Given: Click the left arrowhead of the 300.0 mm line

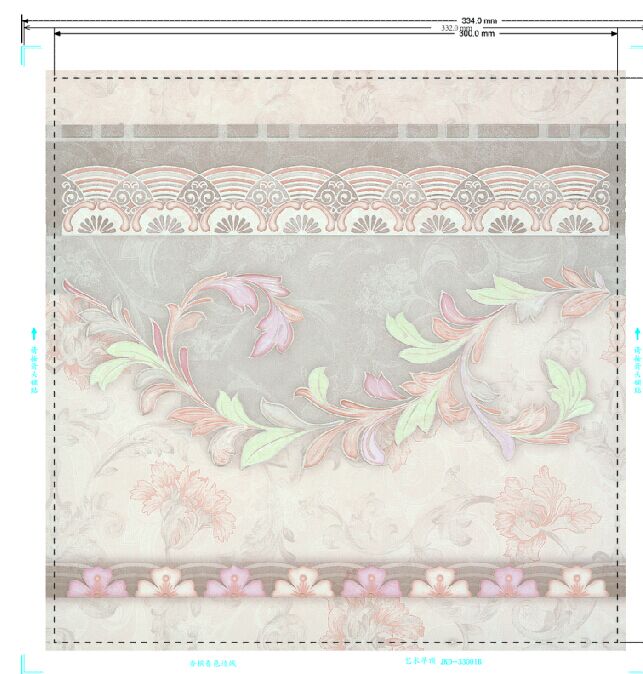Looking at the screenshot, I should click(x=59, y=34).
